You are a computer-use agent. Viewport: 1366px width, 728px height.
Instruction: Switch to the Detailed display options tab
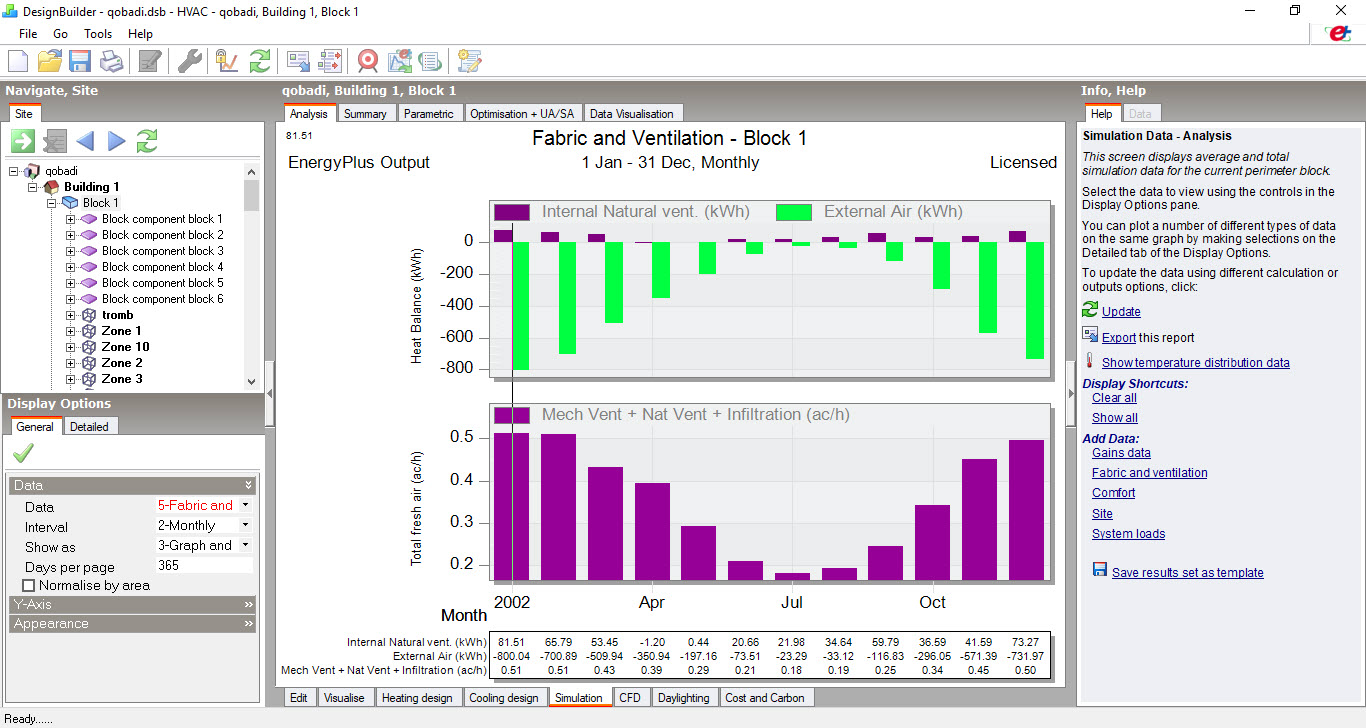(90, 427)
